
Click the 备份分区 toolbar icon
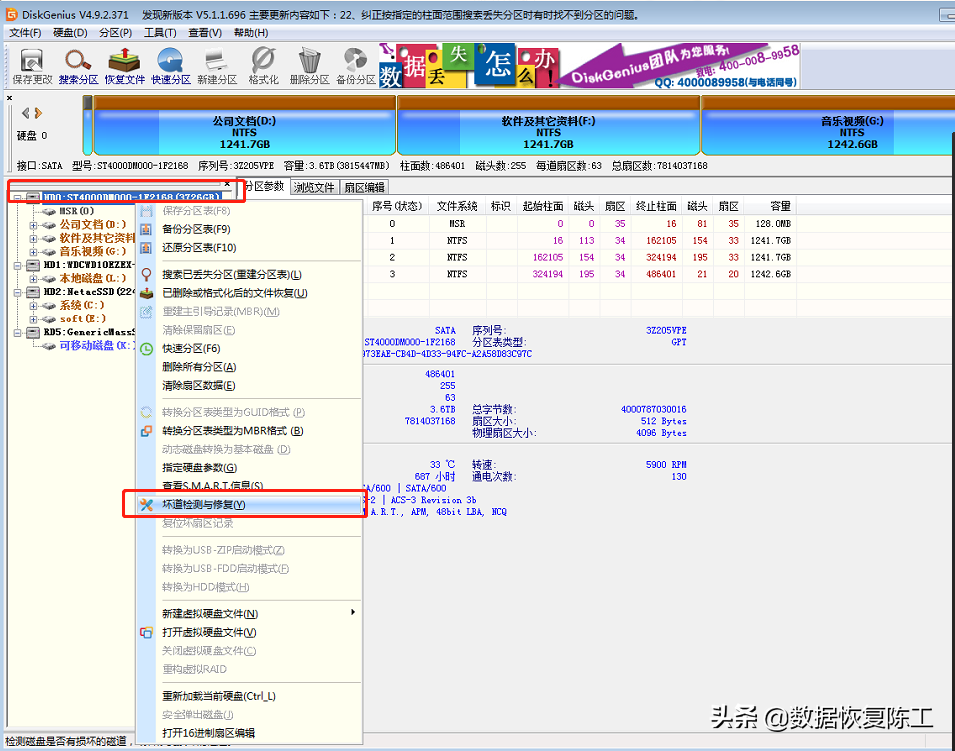click(x=356, y=66)
